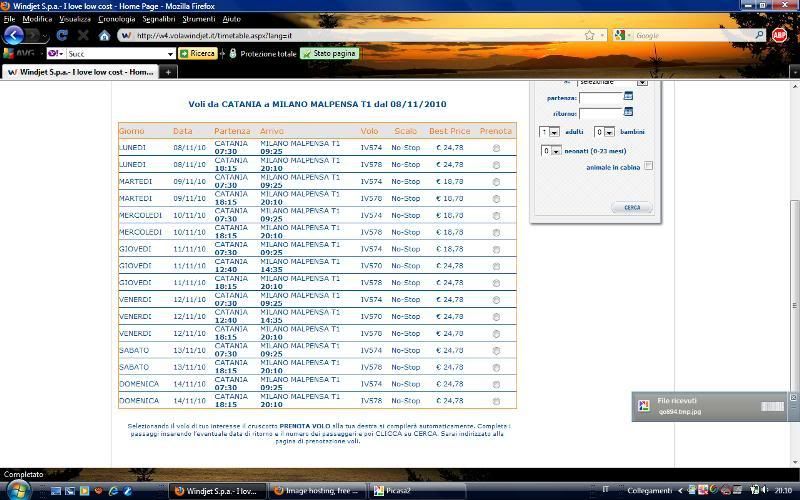Screen dimensions: 800x500
Task: Click the Windjet S.p.a. taskbar button
Action: [217, 491]
